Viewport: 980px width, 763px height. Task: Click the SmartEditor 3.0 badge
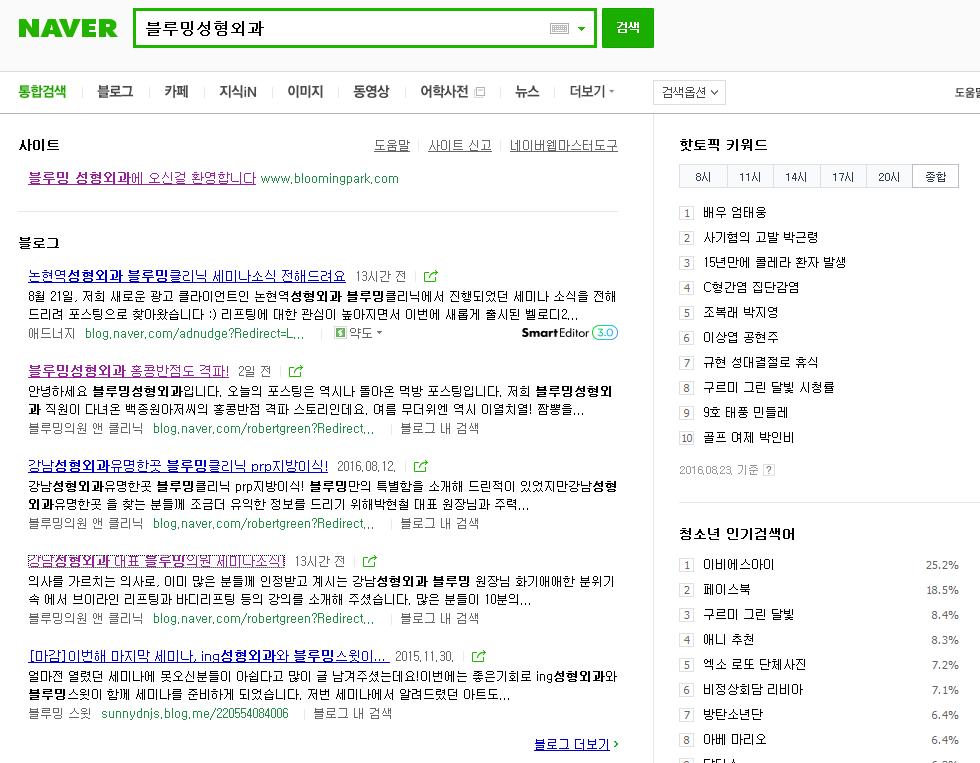coord(569,332)
